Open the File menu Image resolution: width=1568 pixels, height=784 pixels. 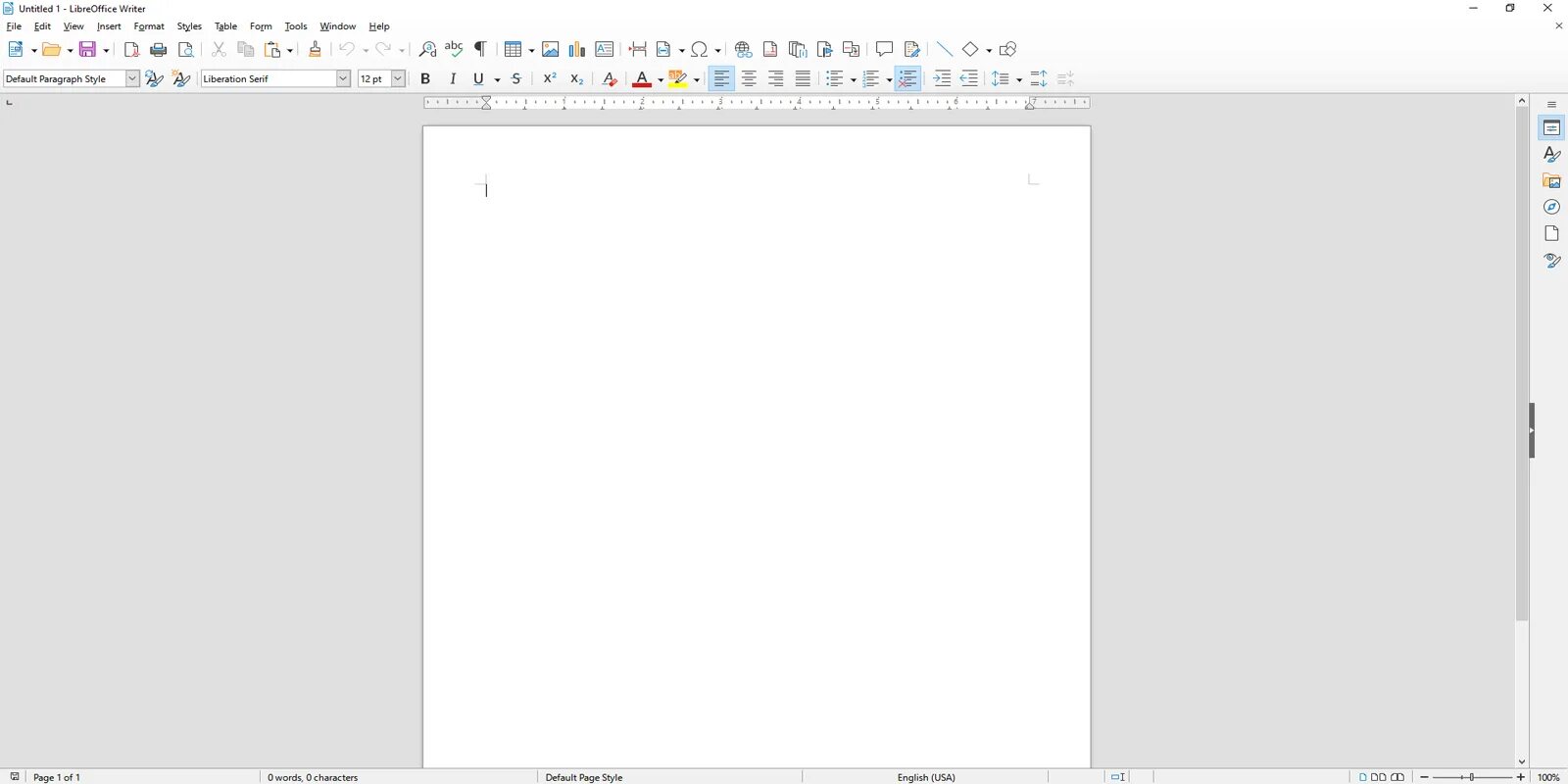(14, 26)
